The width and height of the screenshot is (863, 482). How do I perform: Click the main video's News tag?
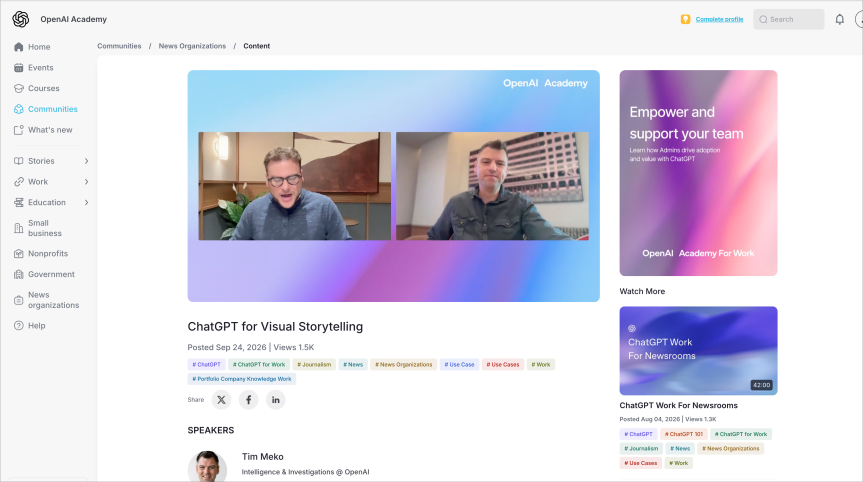[x=353, y=364]
